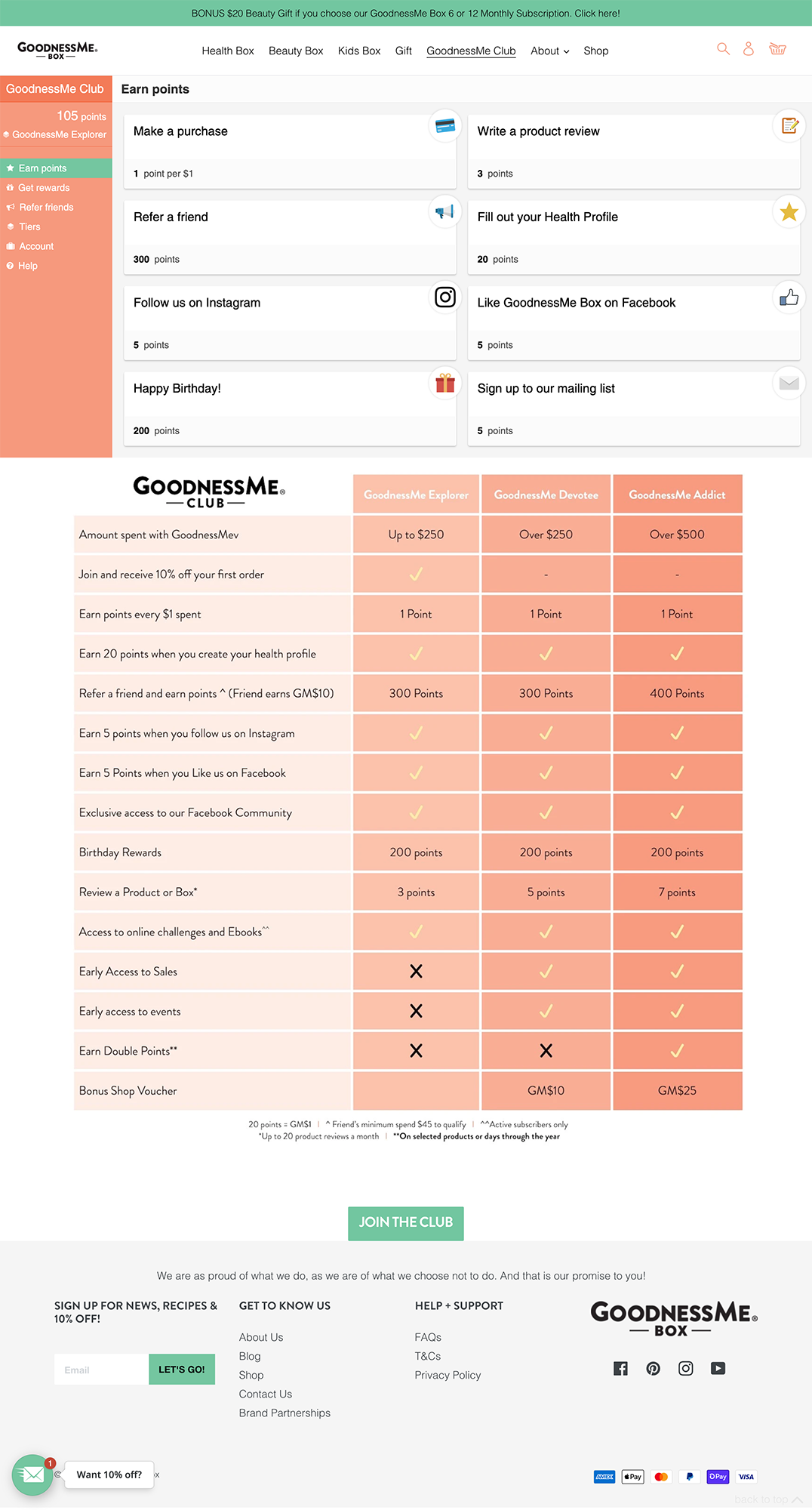Open the Blog footer link
Viewport: 812px width, 1510px height.
250,1356
